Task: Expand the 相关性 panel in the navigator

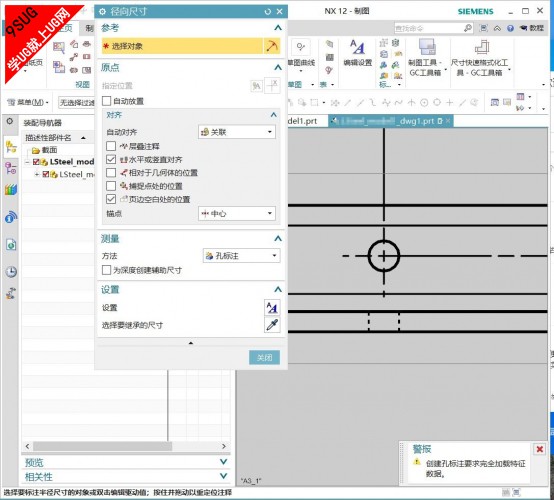Action: pos(223,476)
